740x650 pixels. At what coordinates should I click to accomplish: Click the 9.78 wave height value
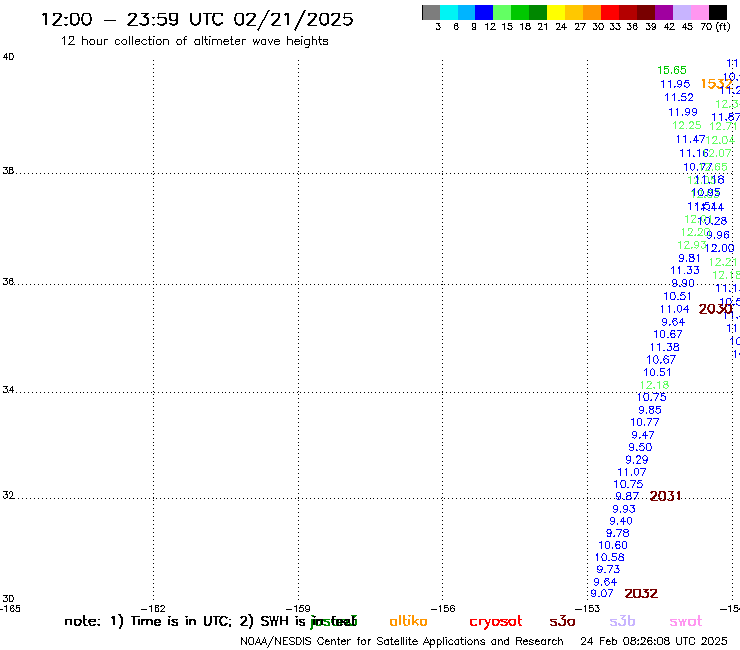pyautogui.click(x=617, y=533)
